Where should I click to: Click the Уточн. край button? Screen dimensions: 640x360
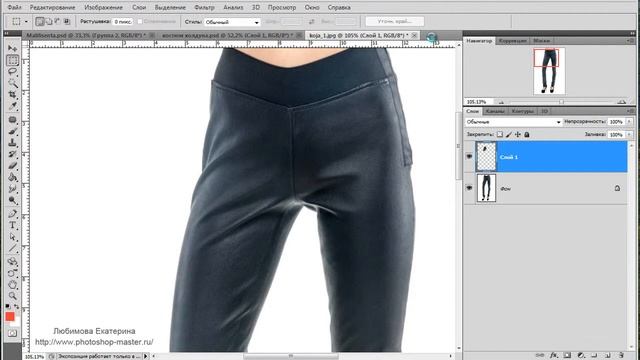pos(395,21)
